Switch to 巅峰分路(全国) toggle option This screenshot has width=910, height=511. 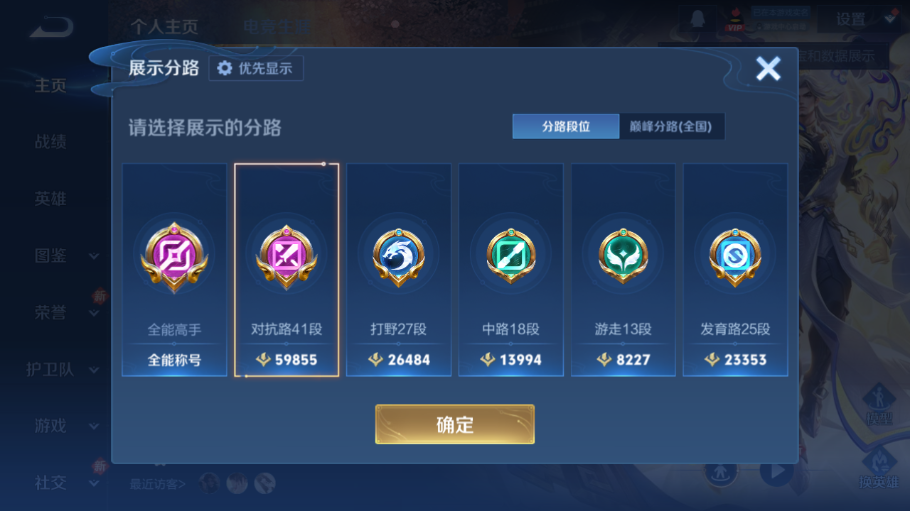671,127
